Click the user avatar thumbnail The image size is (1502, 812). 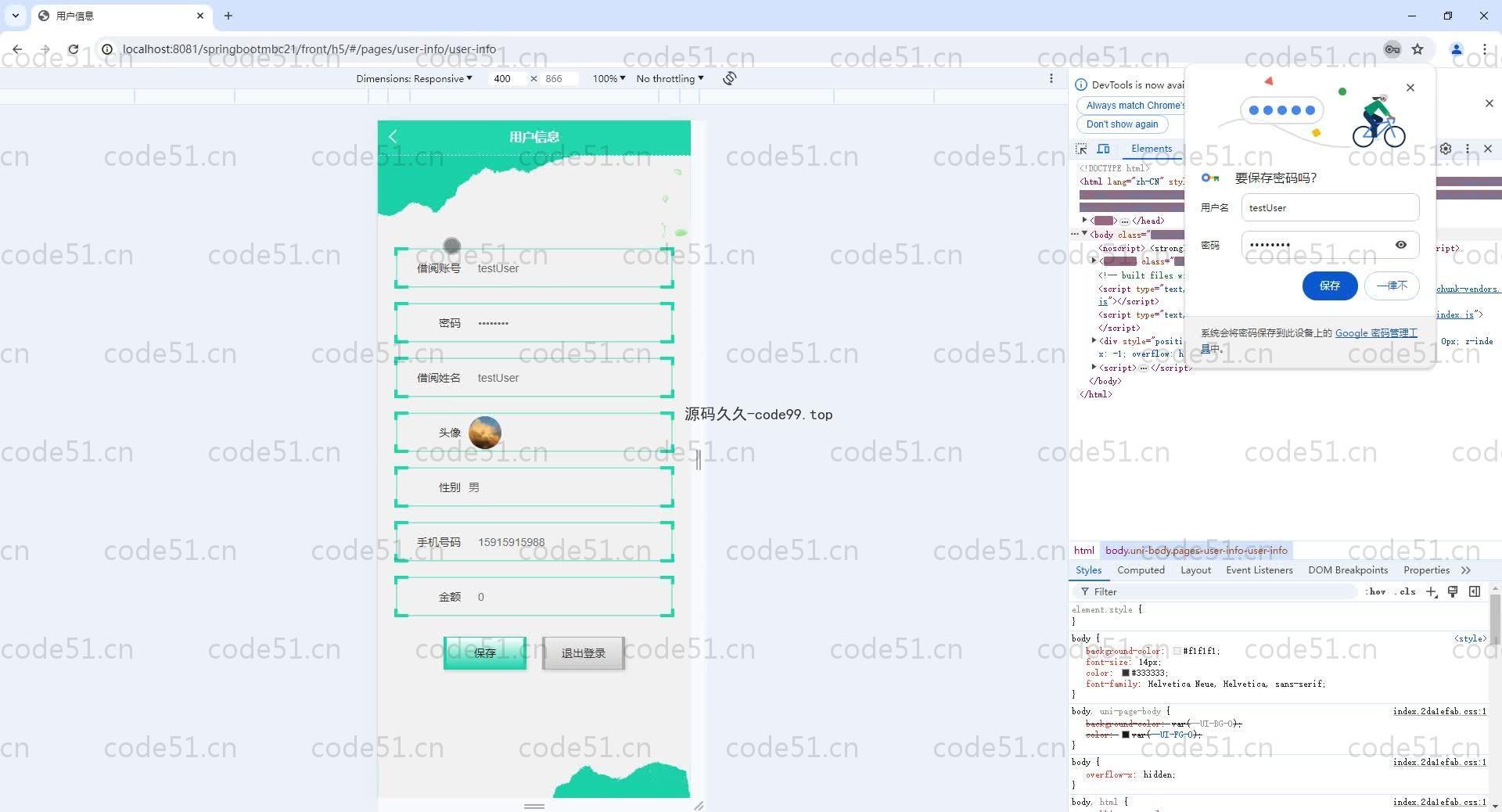pos(485,433)
